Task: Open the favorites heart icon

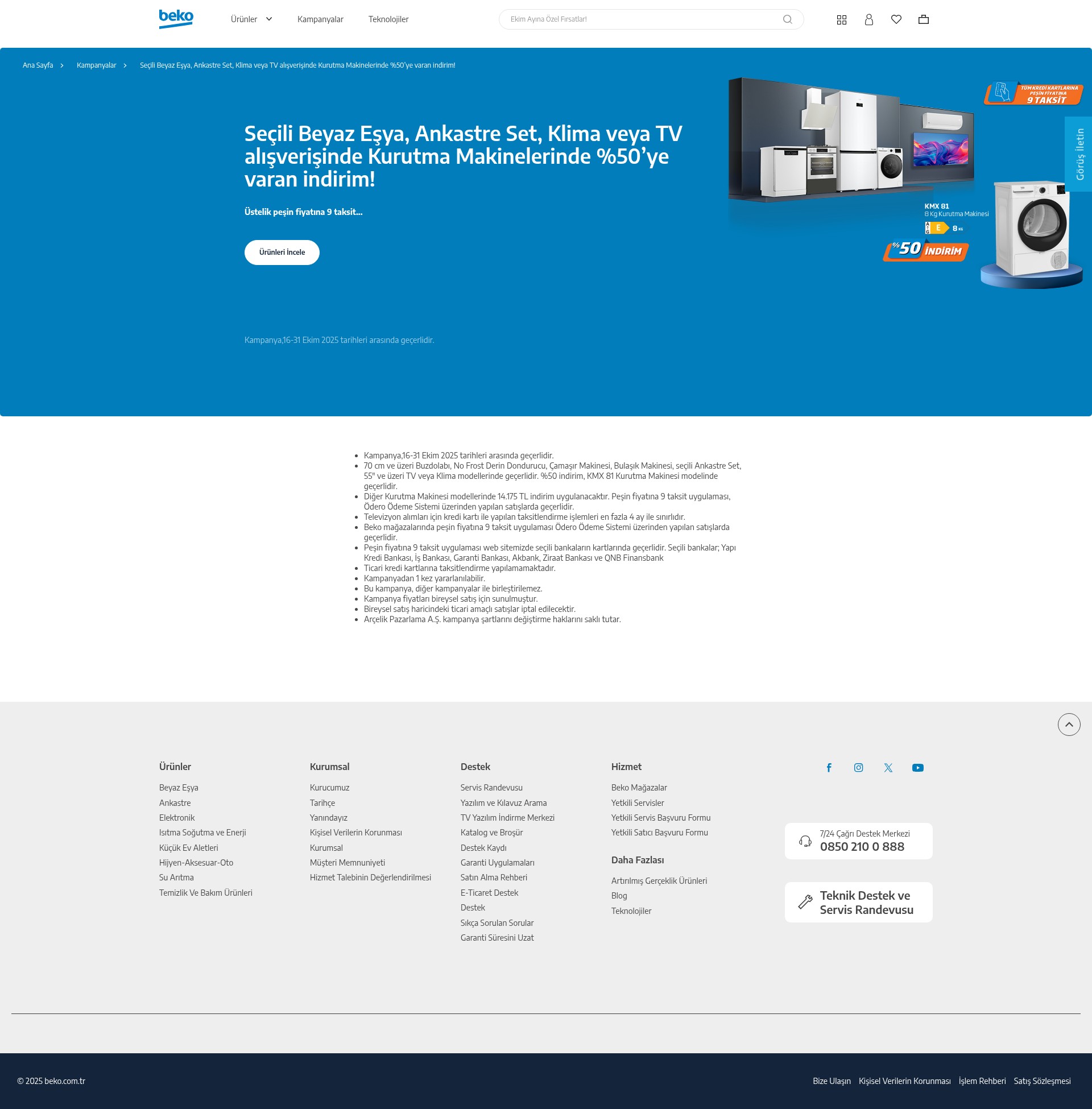Action: pos(896,19)
